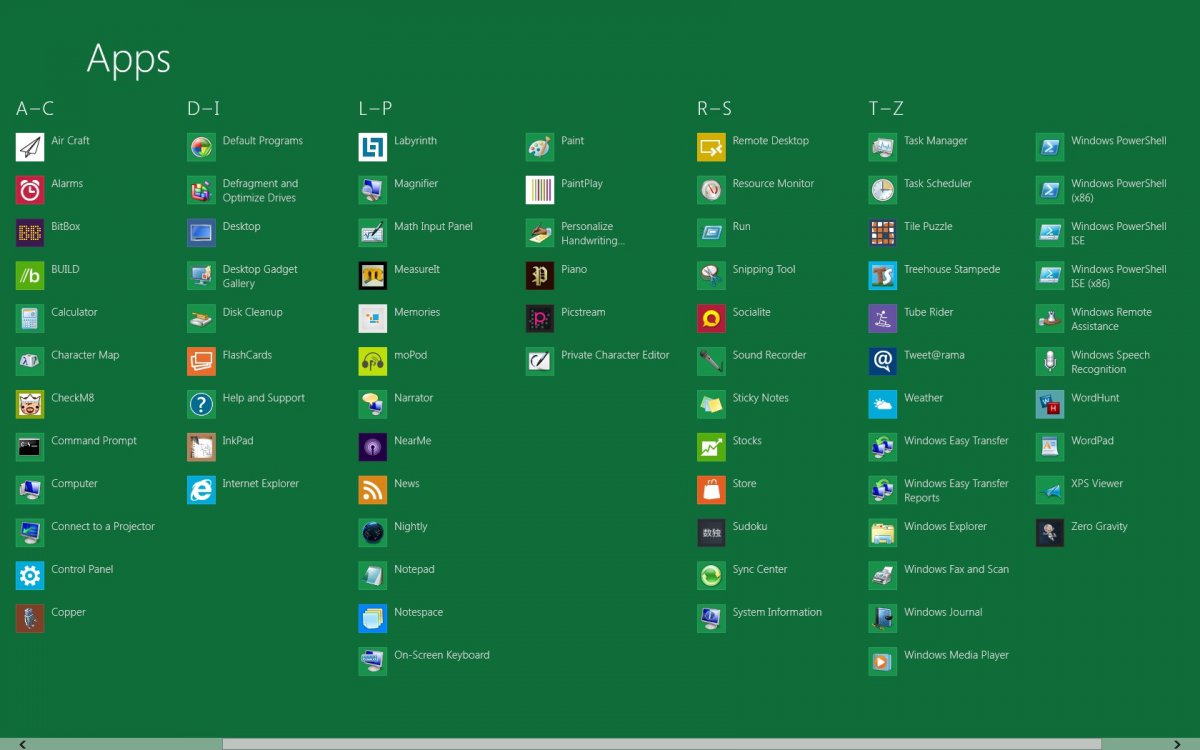Open the Default Programs icon
Viewport: 1200px width, 750px height.
click(201, 147)
